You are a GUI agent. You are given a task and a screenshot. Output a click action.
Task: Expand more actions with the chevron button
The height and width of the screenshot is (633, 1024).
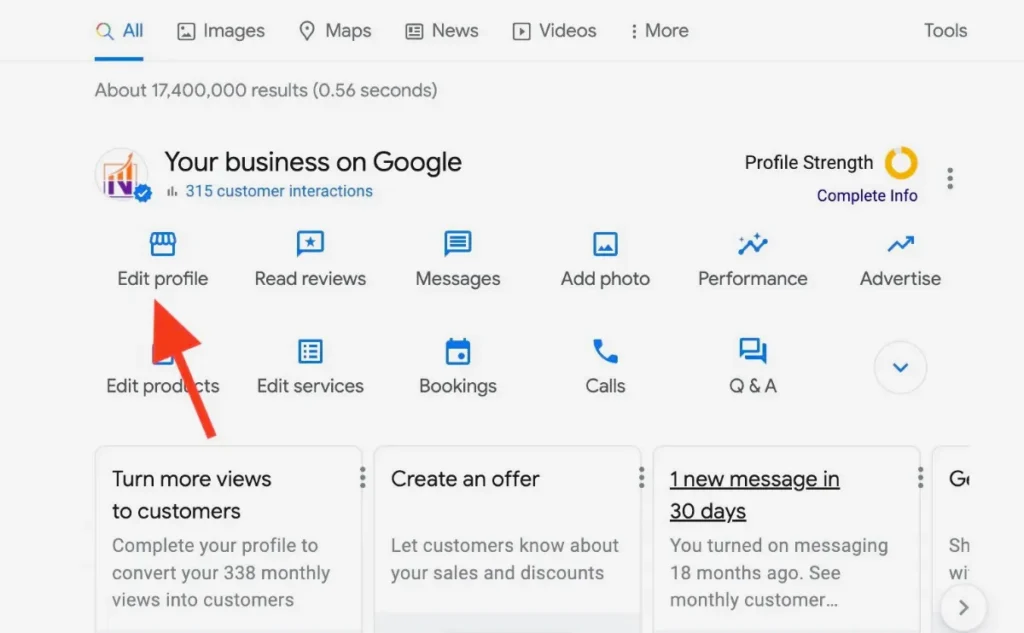[901, 367]
